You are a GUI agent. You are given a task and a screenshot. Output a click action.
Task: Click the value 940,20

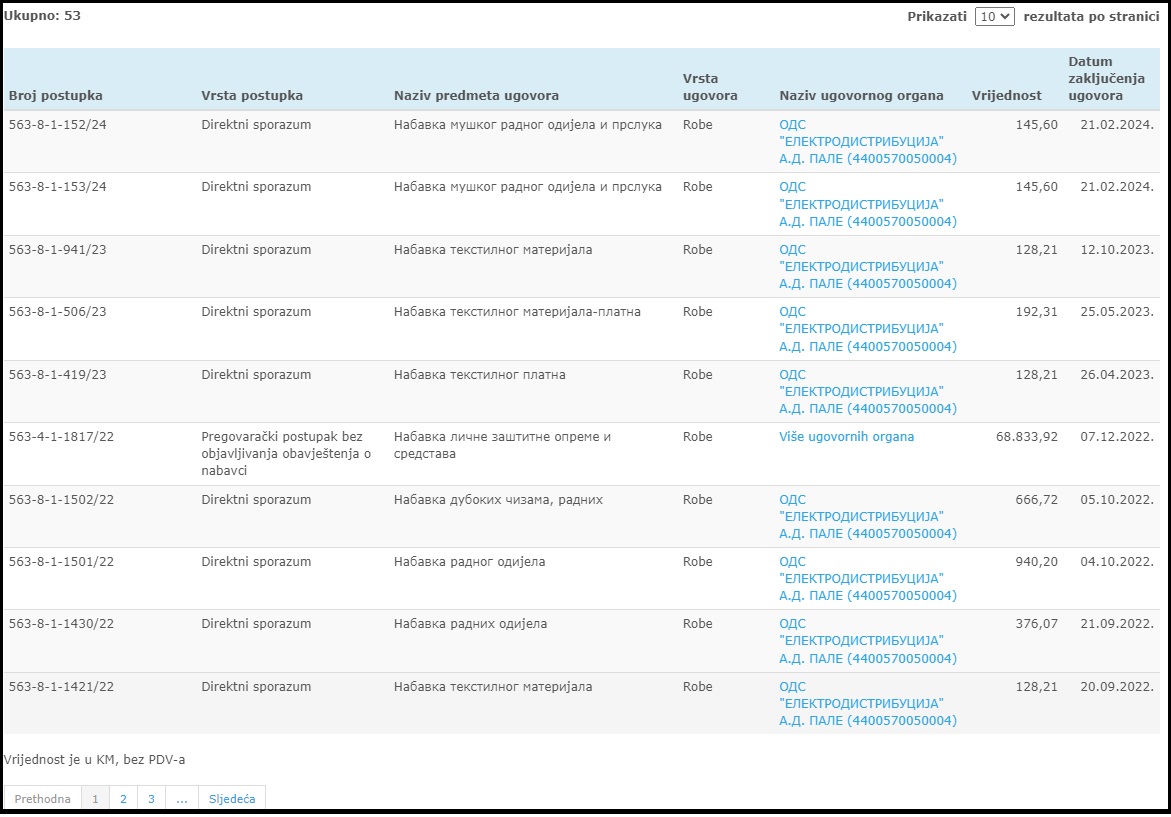(1037, 562)
